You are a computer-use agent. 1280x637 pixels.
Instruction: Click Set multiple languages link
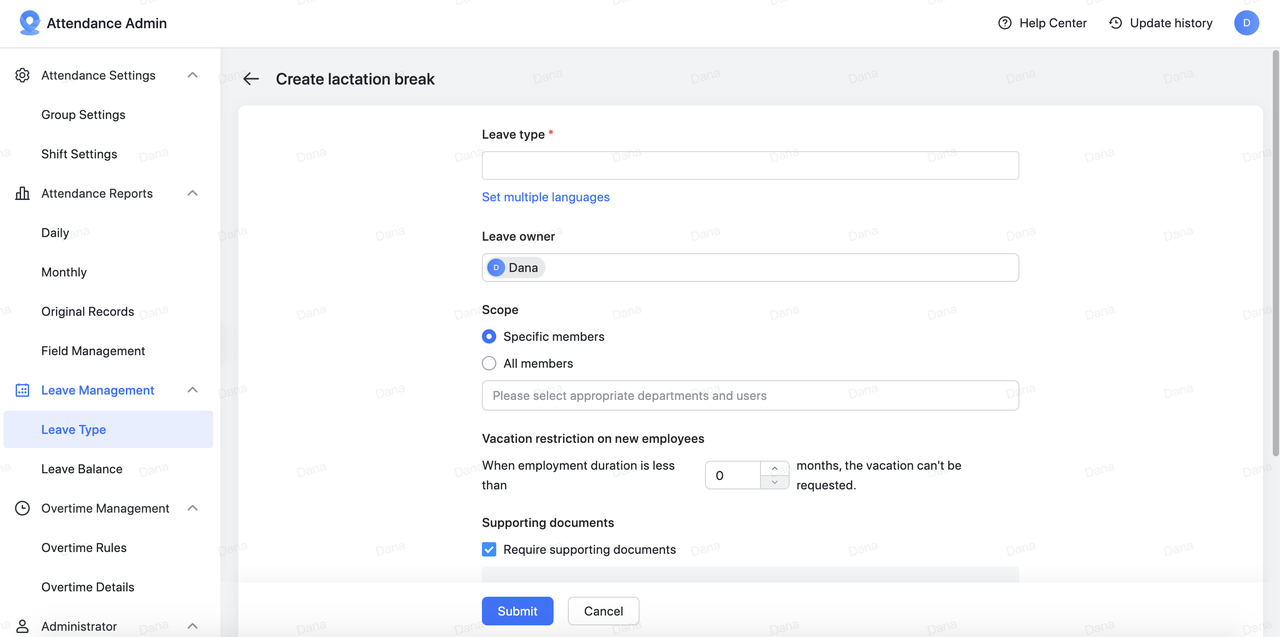(x=545, y=197)
